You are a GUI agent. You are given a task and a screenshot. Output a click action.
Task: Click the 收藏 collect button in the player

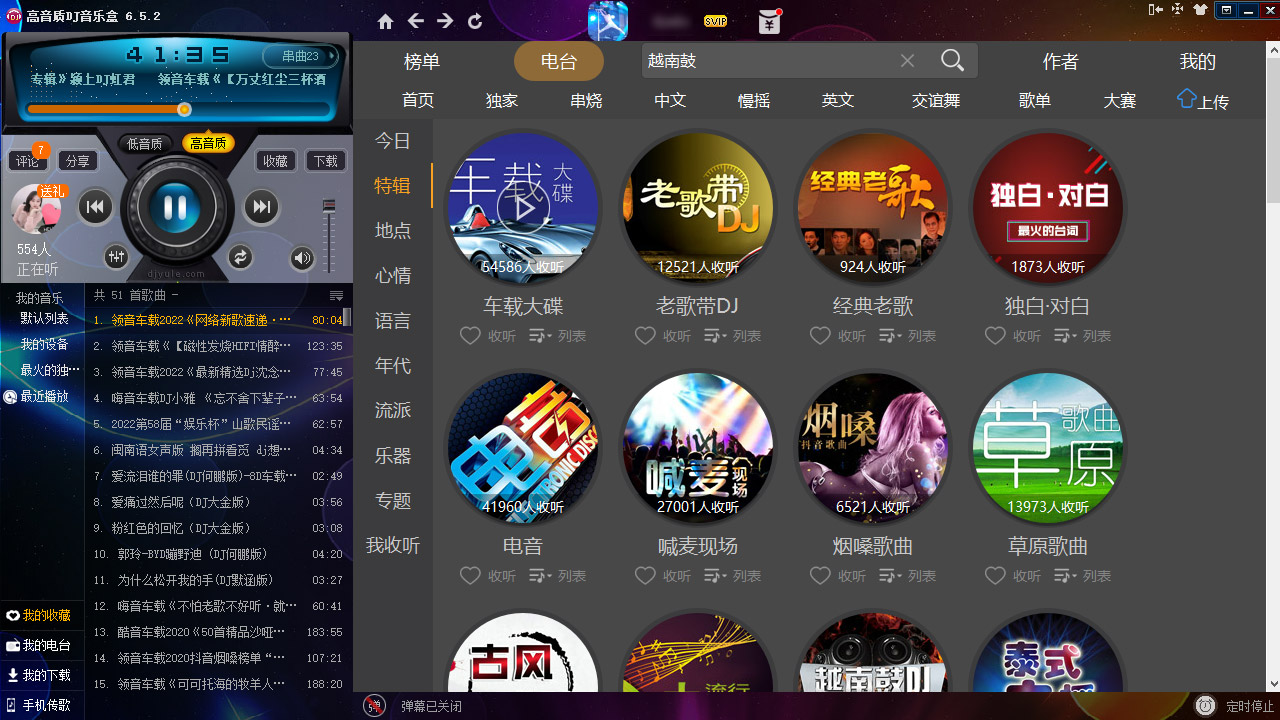click(x=275, y=160)
